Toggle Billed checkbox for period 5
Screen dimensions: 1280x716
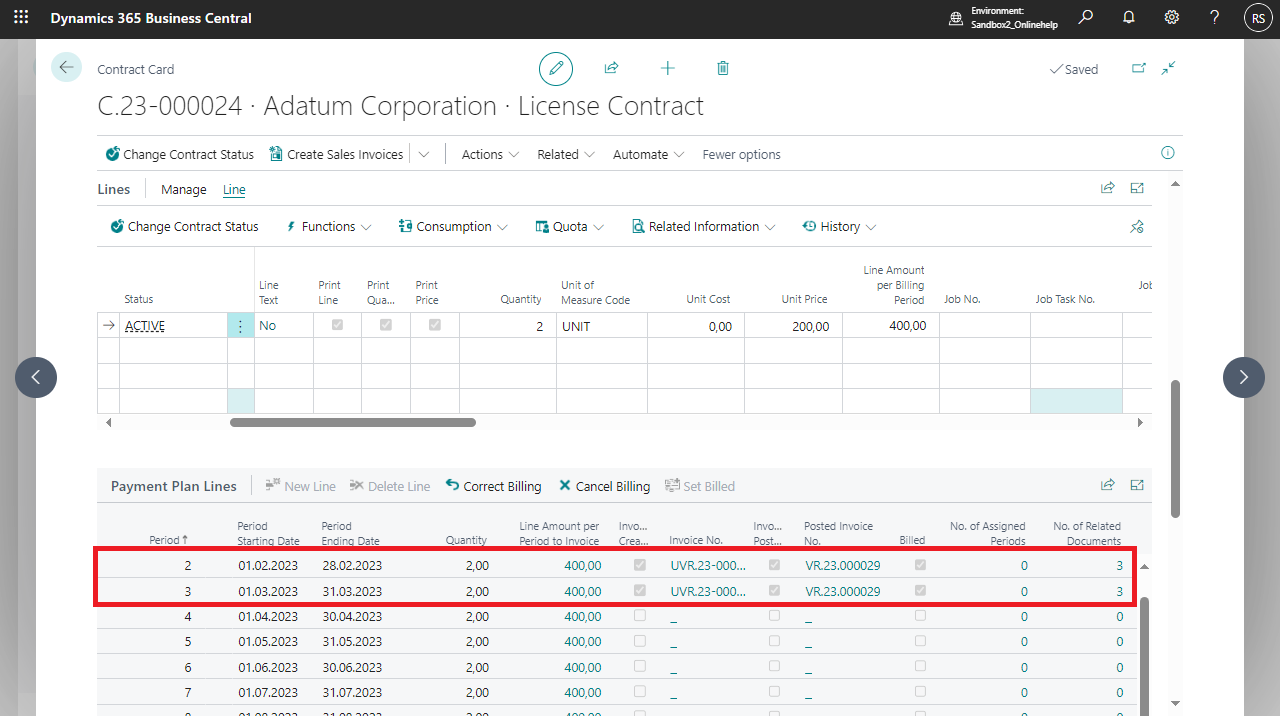point(920,641)
